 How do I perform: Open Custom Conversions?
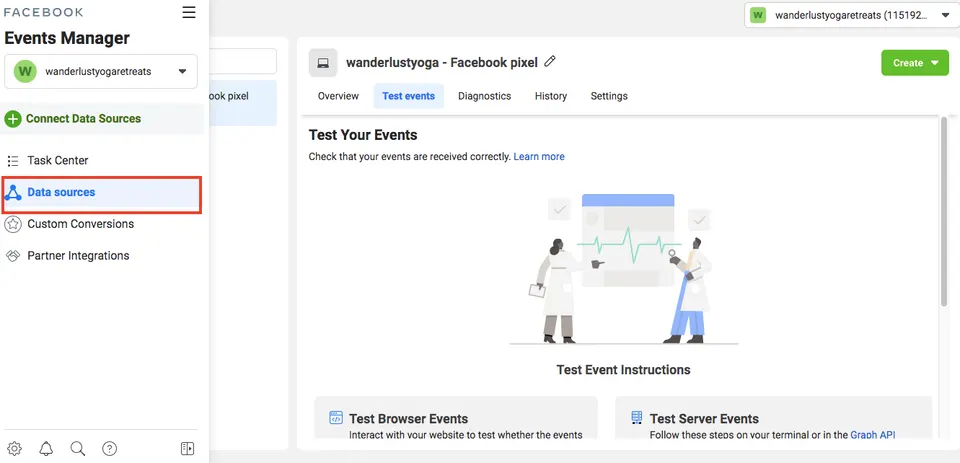point(80,224)
